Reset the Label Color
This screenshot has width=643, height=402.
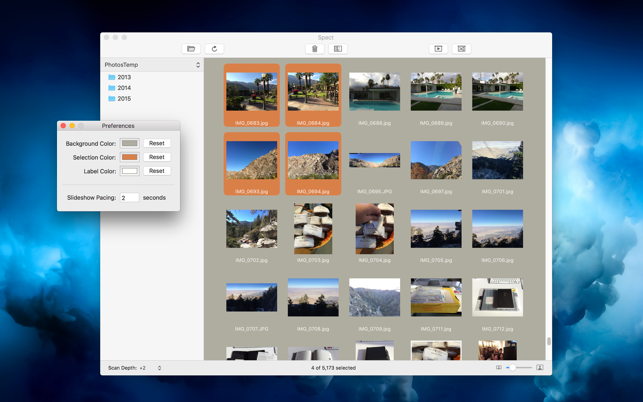tap(156, 171)
